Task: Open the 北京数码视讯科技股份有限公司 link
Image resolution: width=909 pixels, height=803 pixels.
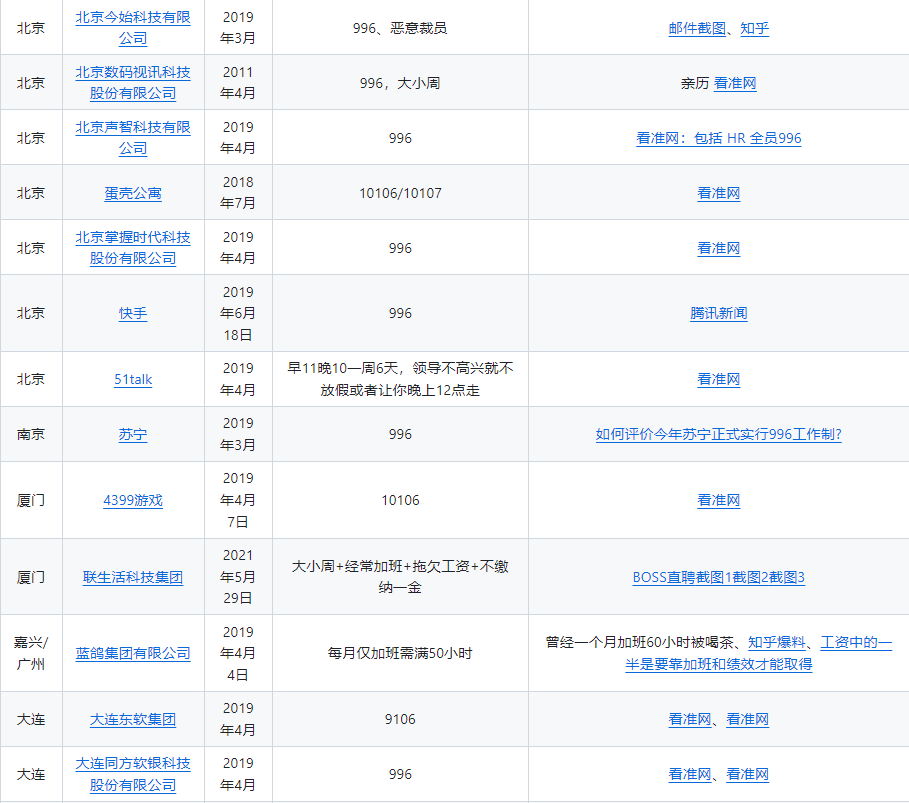Action: pos(133,83)
